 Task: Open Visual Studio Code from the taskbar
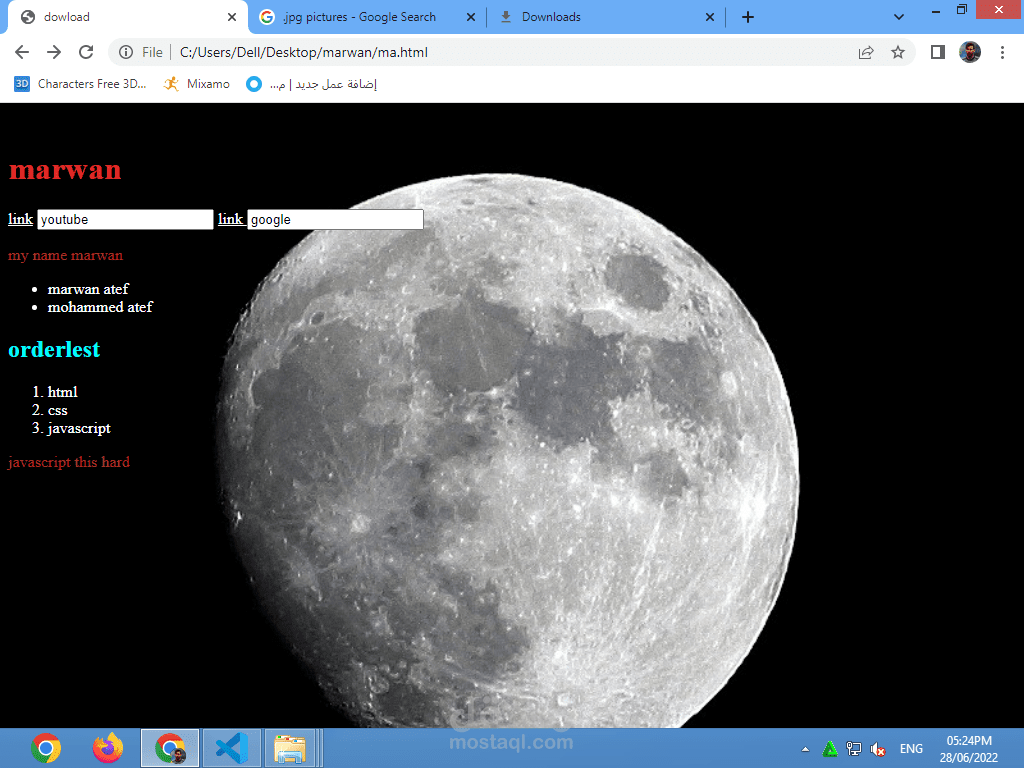pos(232,748)
